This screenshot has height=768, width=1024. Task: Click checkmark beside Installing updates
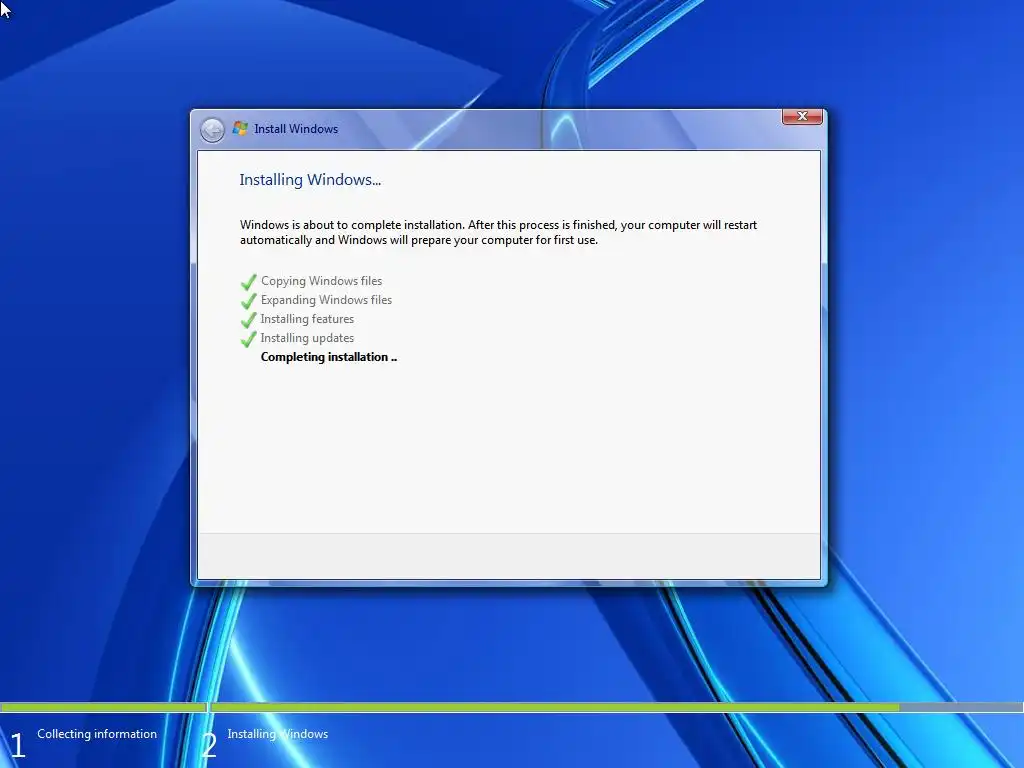pos(248,339)
